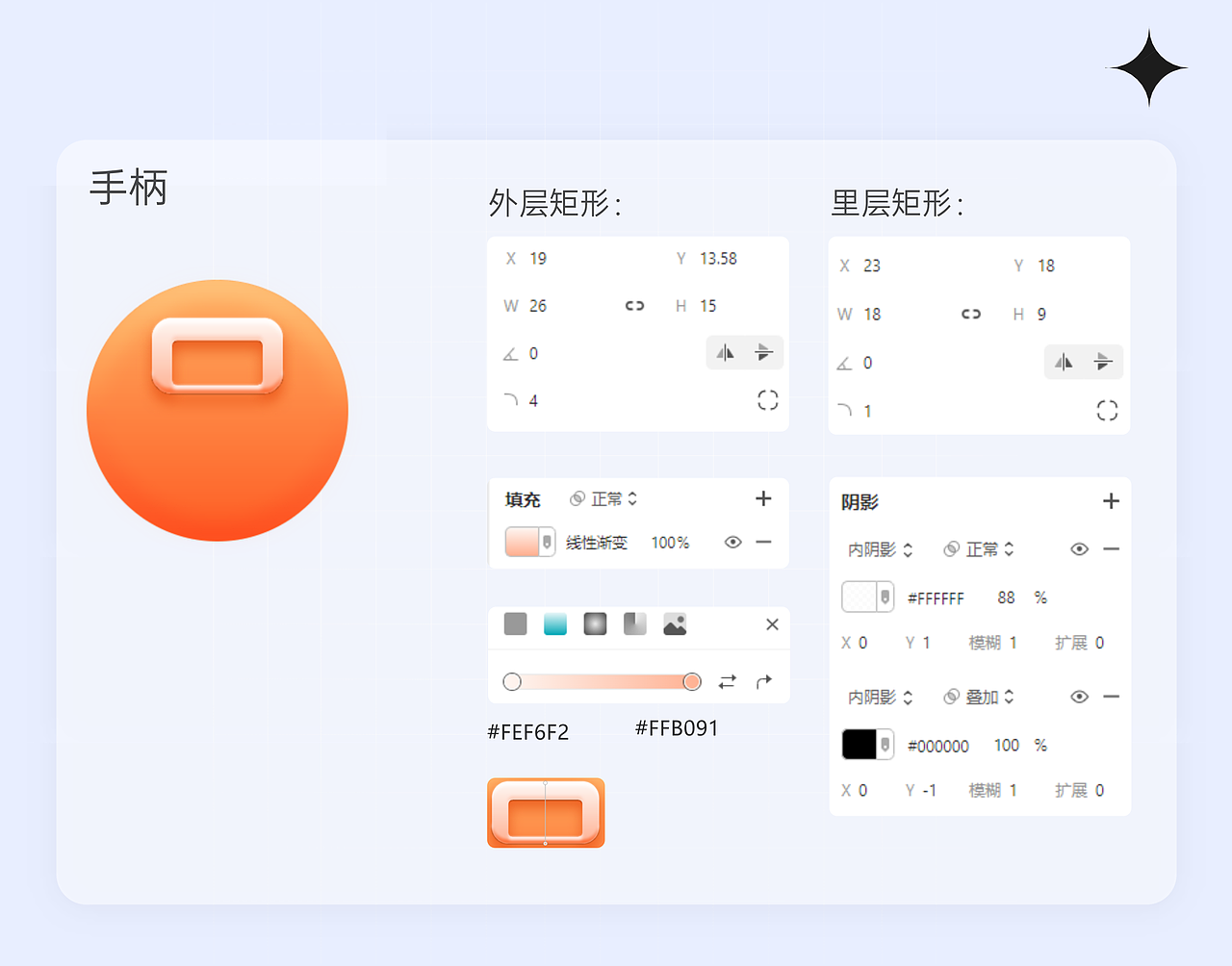This screenshot has width=1232, height=966.
Task: Rotate the gradient using the rotate arrow icon
Action: coord(763,681)
